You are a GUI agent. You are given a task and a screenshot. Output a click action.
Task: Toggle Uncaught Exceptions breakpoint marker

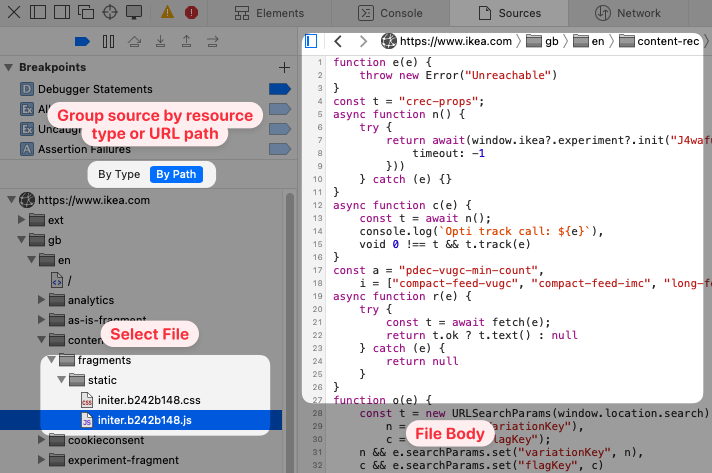(x=280, y=129)
